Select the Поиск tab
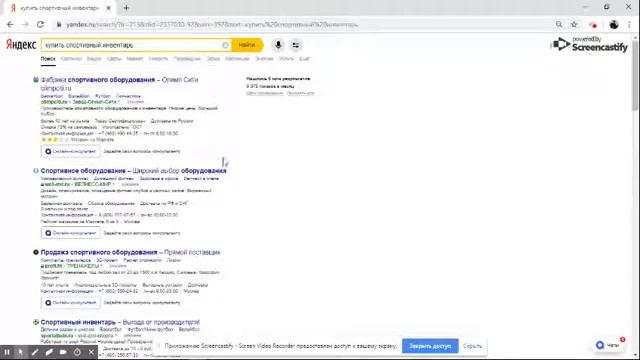The image size is (640, 360). [48, 59]
